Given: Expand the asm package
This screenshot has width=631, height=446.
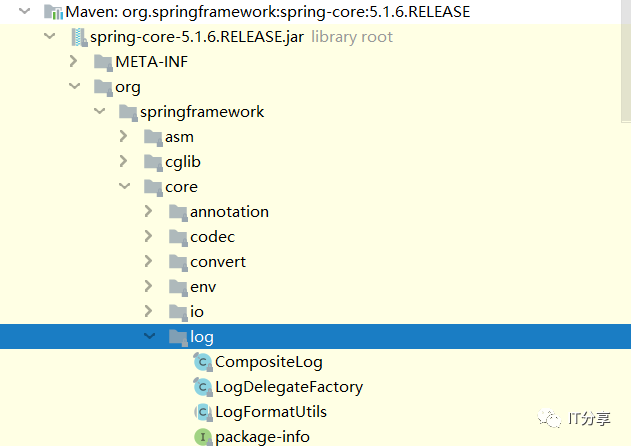Looking at the screenshot, I should 124,136.
